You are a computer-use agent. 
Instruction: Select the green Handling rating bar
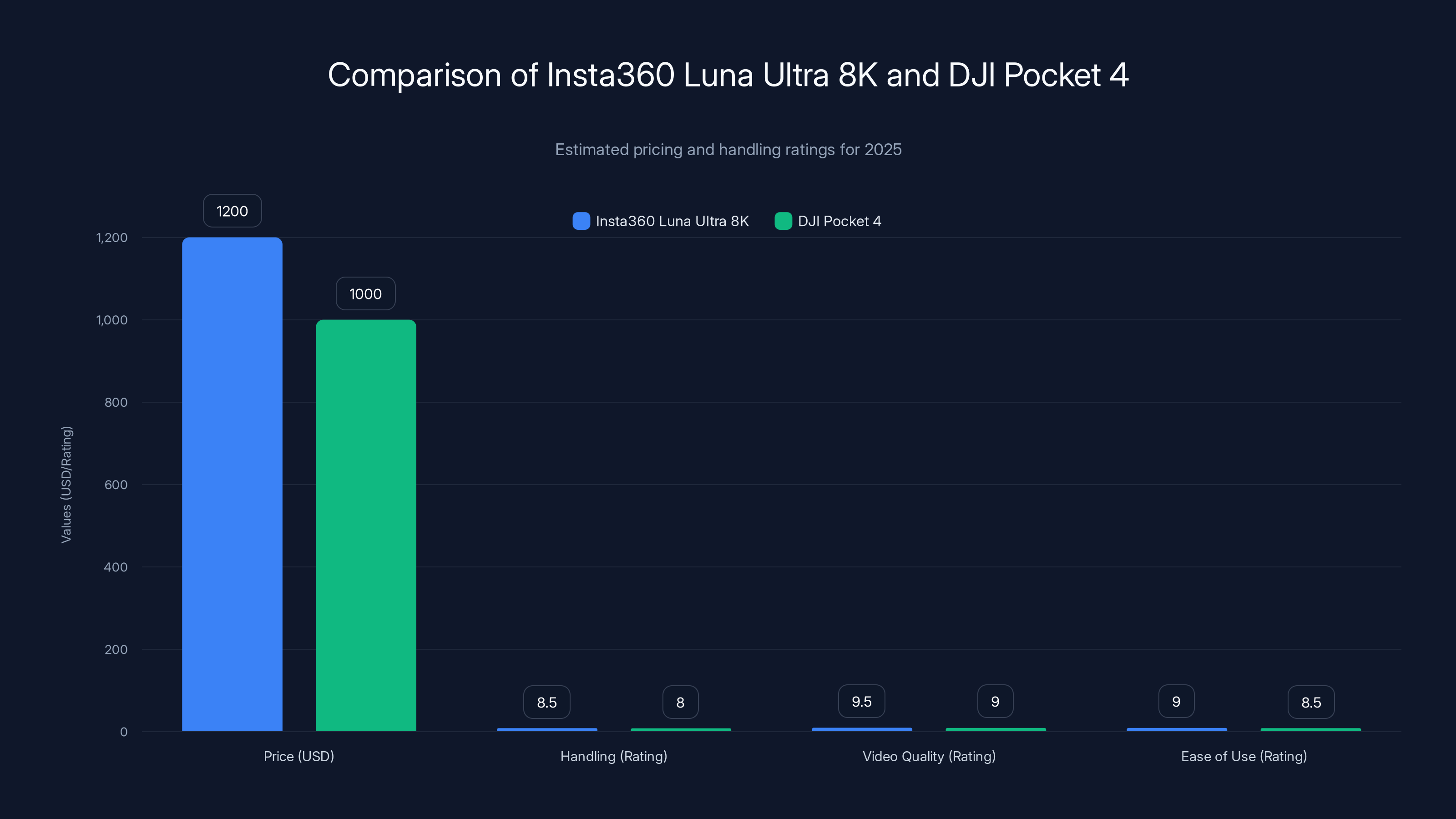pos(681,730)
